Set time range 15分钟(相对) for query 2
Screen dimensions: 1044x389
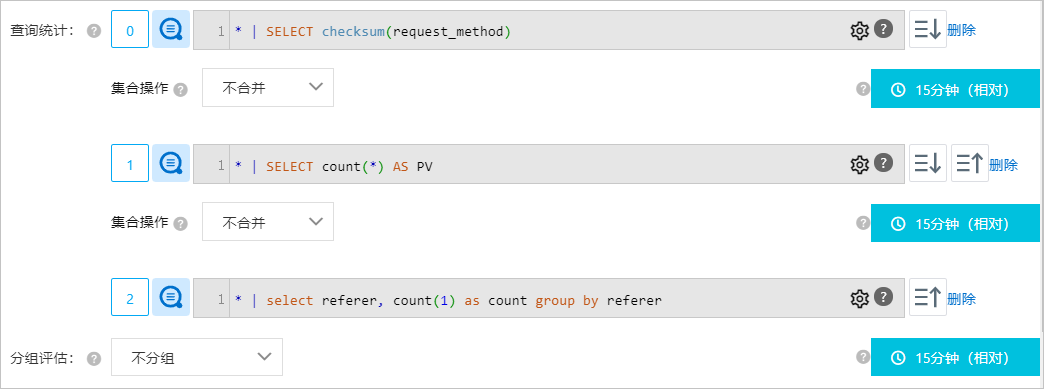click(955, 358)
